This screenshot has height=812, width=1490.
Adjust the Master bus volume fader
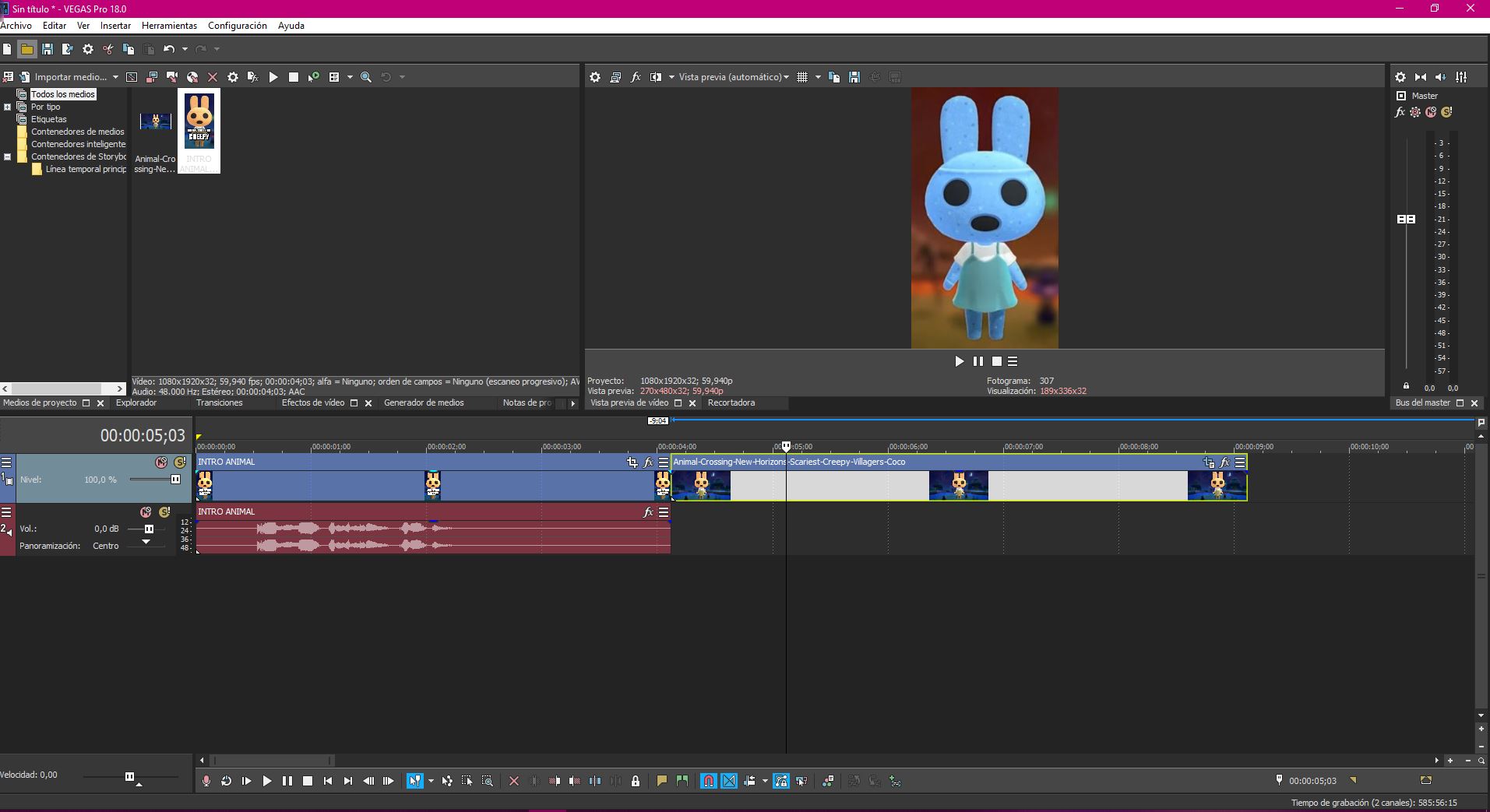(1406, 220)
